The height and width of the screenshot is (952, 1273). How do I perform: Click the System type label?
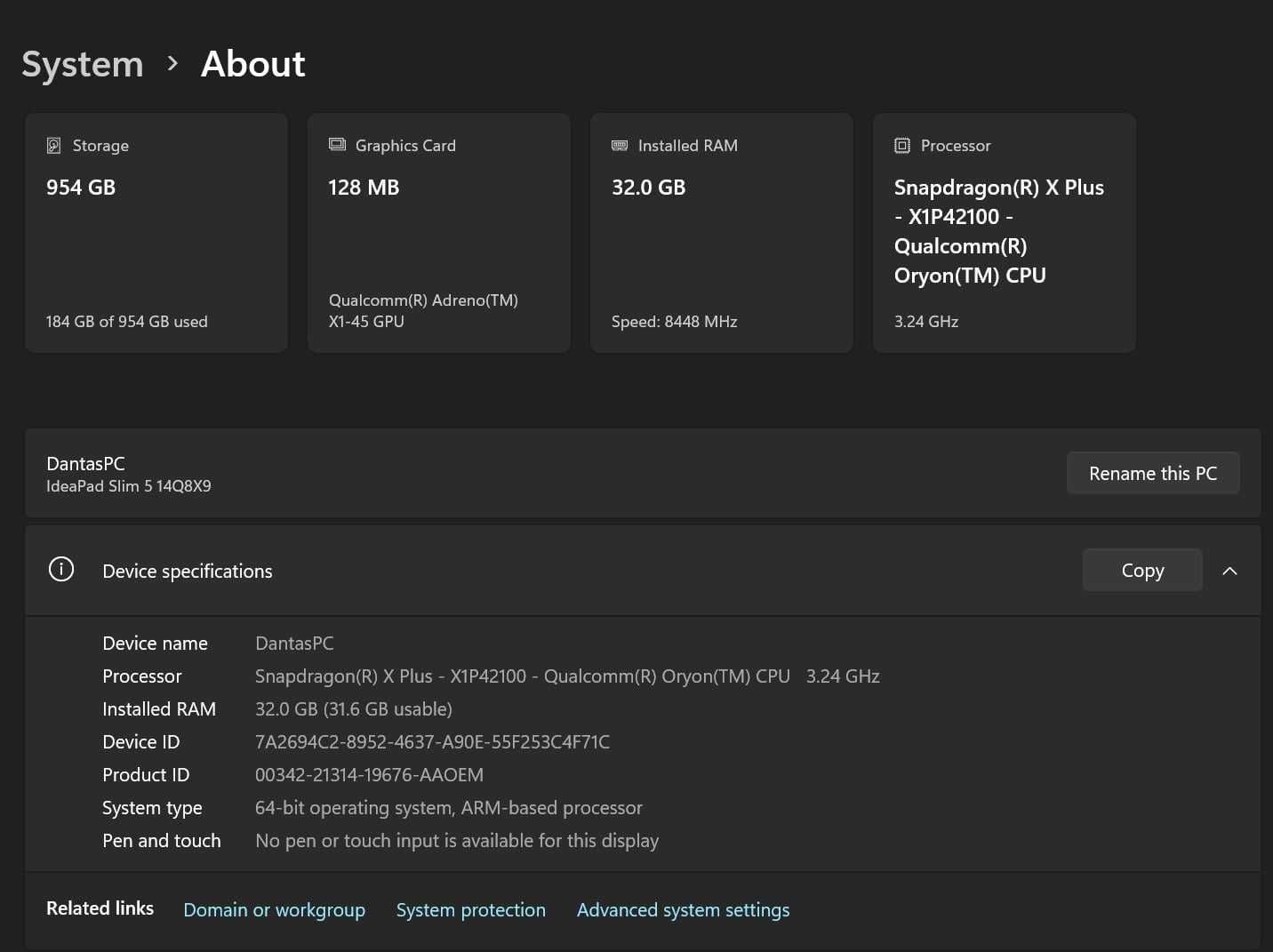click(152, 808)
